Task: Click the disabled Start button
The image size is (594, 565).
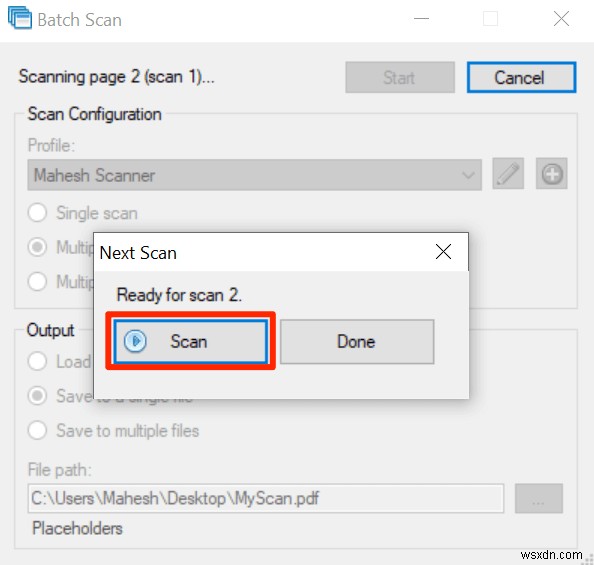Action: pyautogui.click(x=400, y=77)
